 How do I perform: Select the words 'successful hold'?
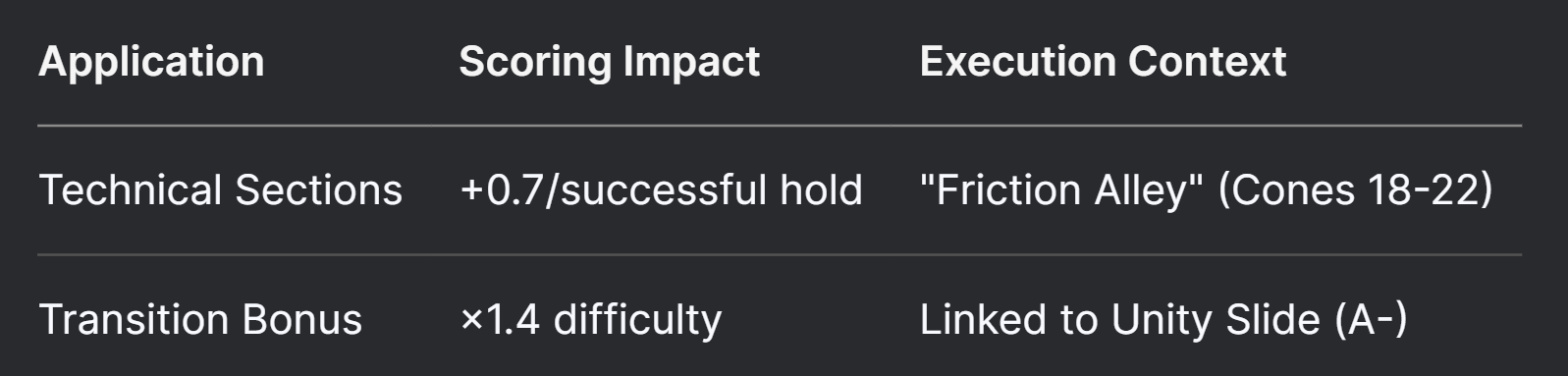click(712, 189)
